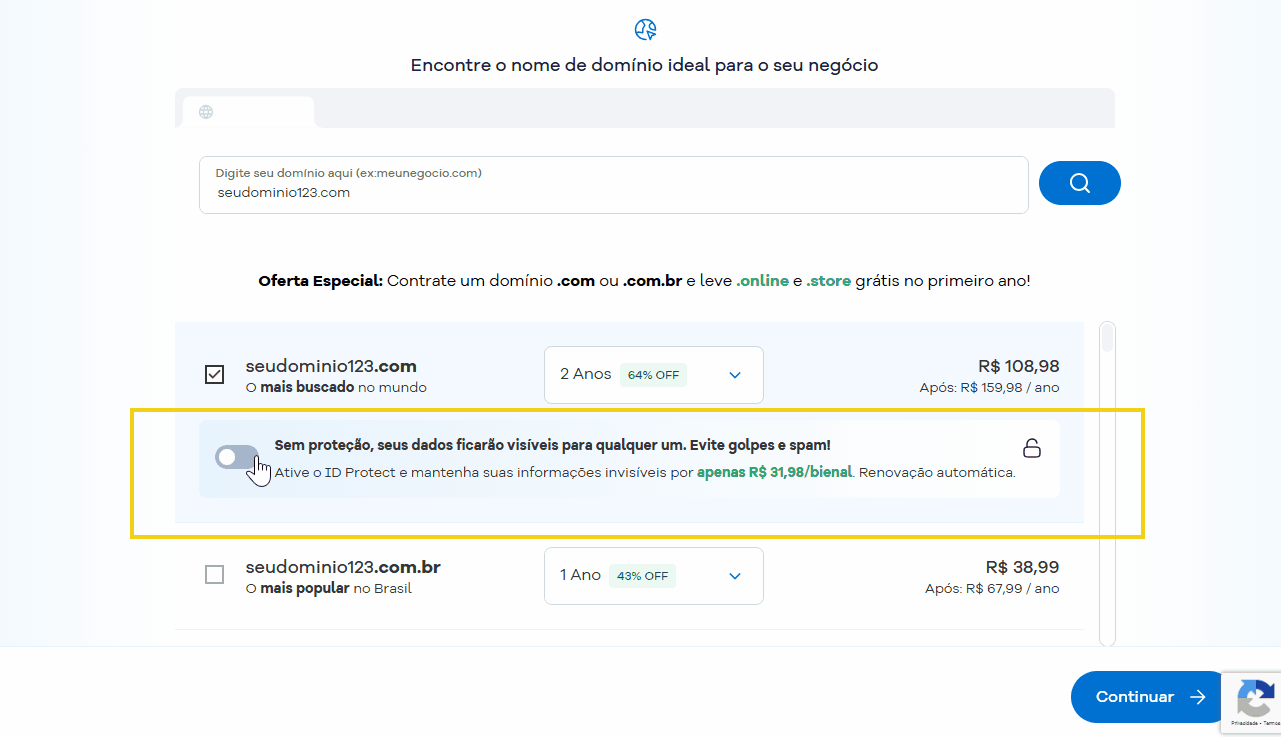Click the green .online offer text
This screenshot has width=1281, height=737.
coord(762,281)
